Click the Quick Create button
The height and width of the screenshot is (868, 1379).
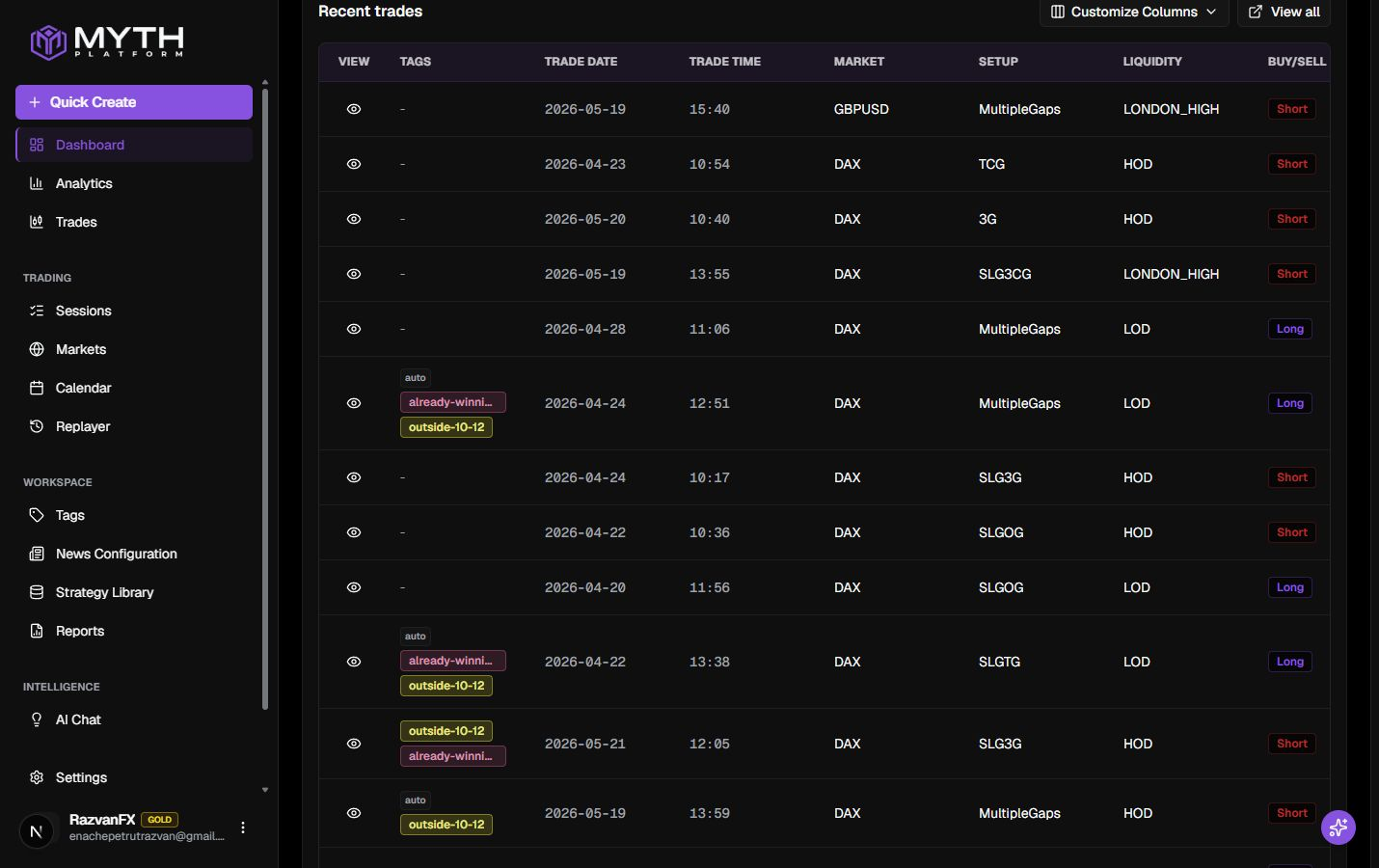134,102
